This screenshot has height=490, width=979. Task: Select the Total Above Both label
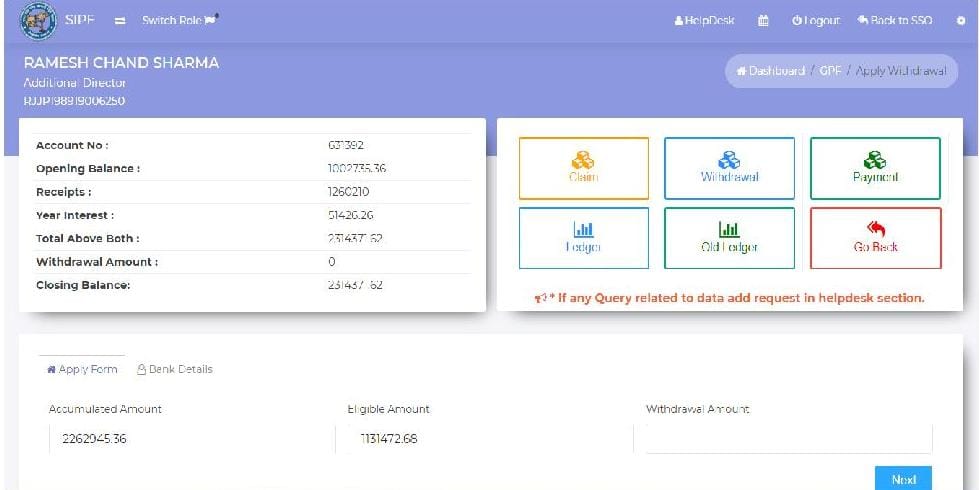[87, 238]
